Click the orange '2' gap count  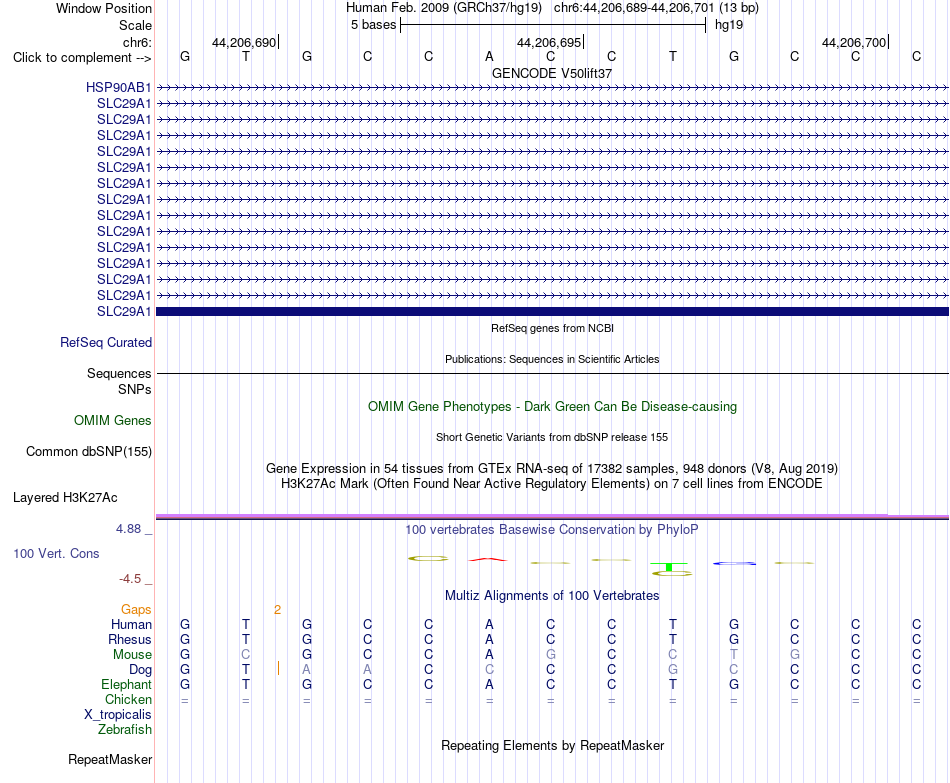pos(277,610)
